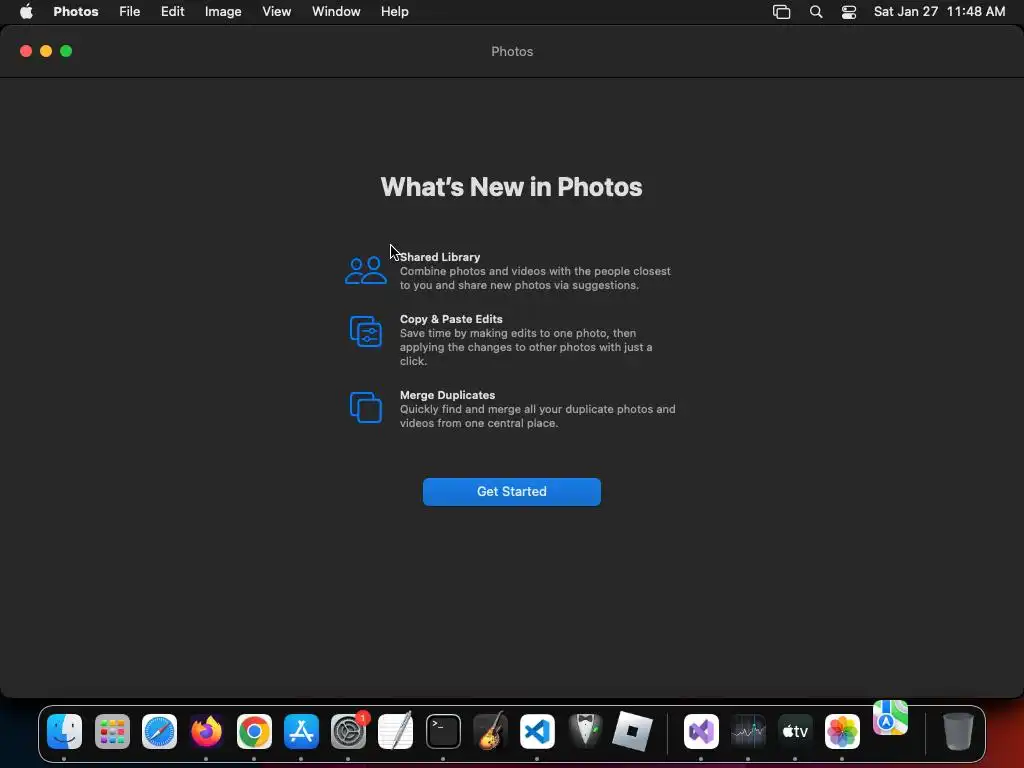Select the "Copy & Paste Edits" heading
1024x768 pixels.
click(451, 319)
